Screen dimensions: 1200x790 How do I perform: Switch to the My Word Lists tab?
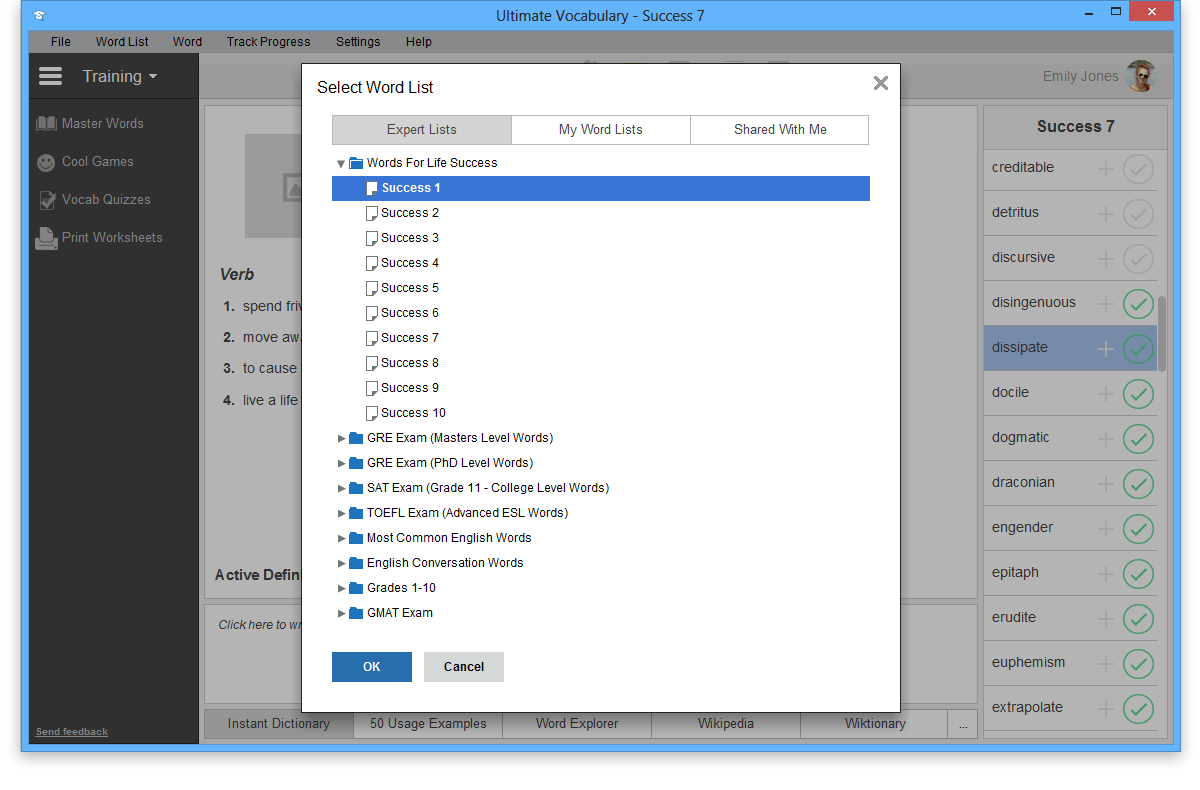pyautogui.click(x=600, y=130)
